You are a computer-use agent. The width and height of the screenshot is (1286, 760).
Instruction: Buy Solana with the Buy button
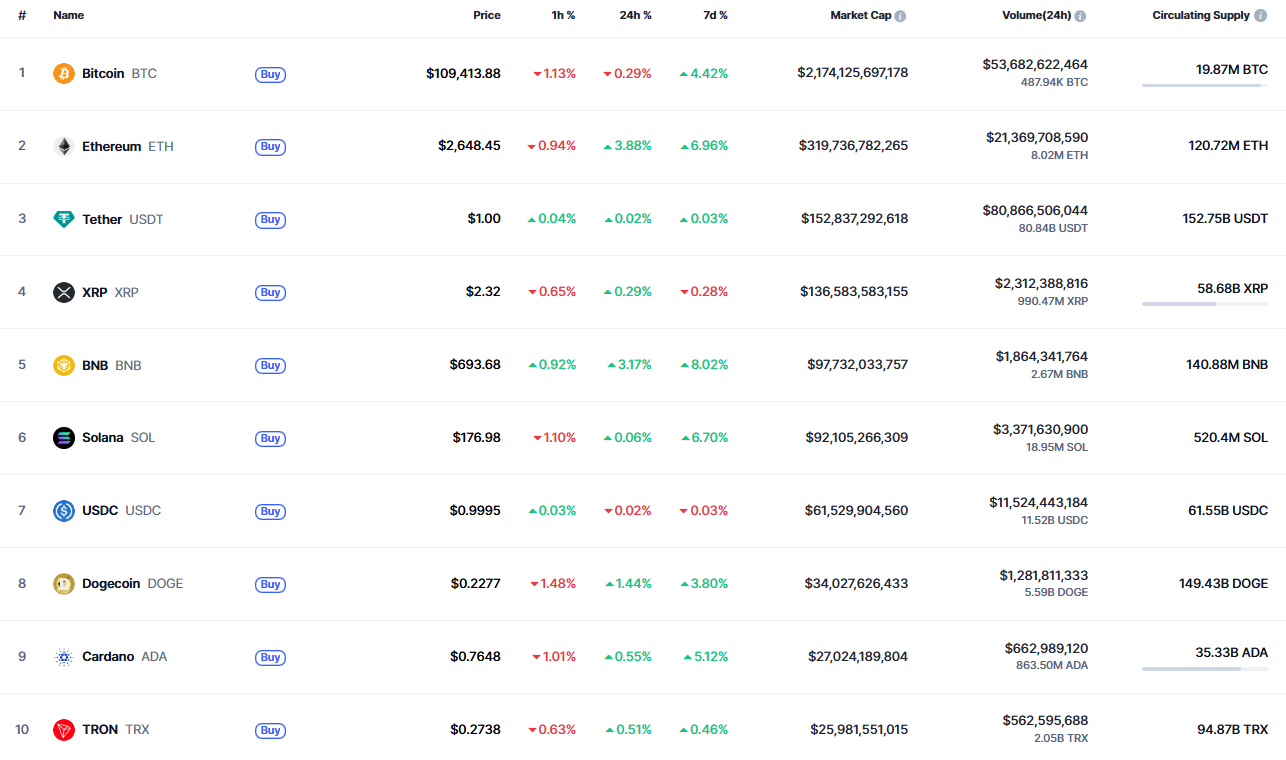coord(270,438)
